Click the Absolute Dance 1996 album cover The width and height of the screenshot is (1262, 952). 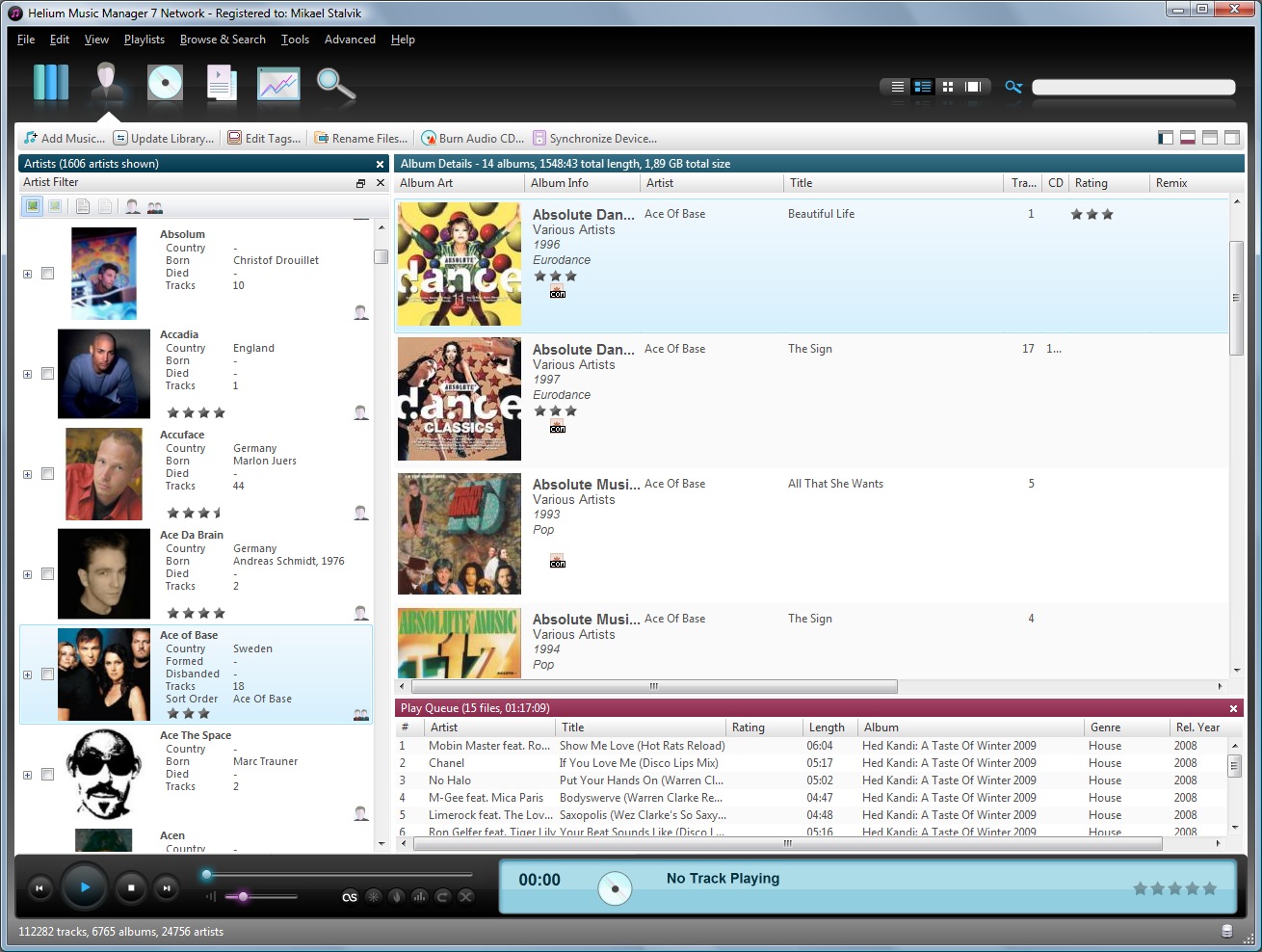[x=460, y=264]
